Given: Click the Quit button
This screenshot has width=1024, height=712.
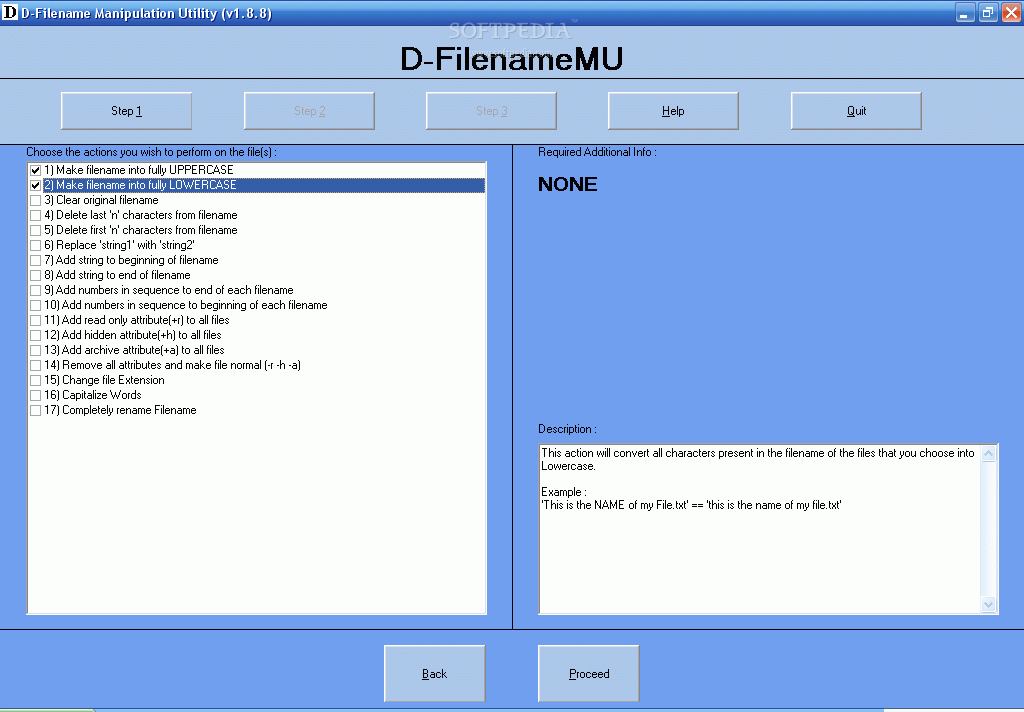Looking at the screenshot, I should point(856,111).
